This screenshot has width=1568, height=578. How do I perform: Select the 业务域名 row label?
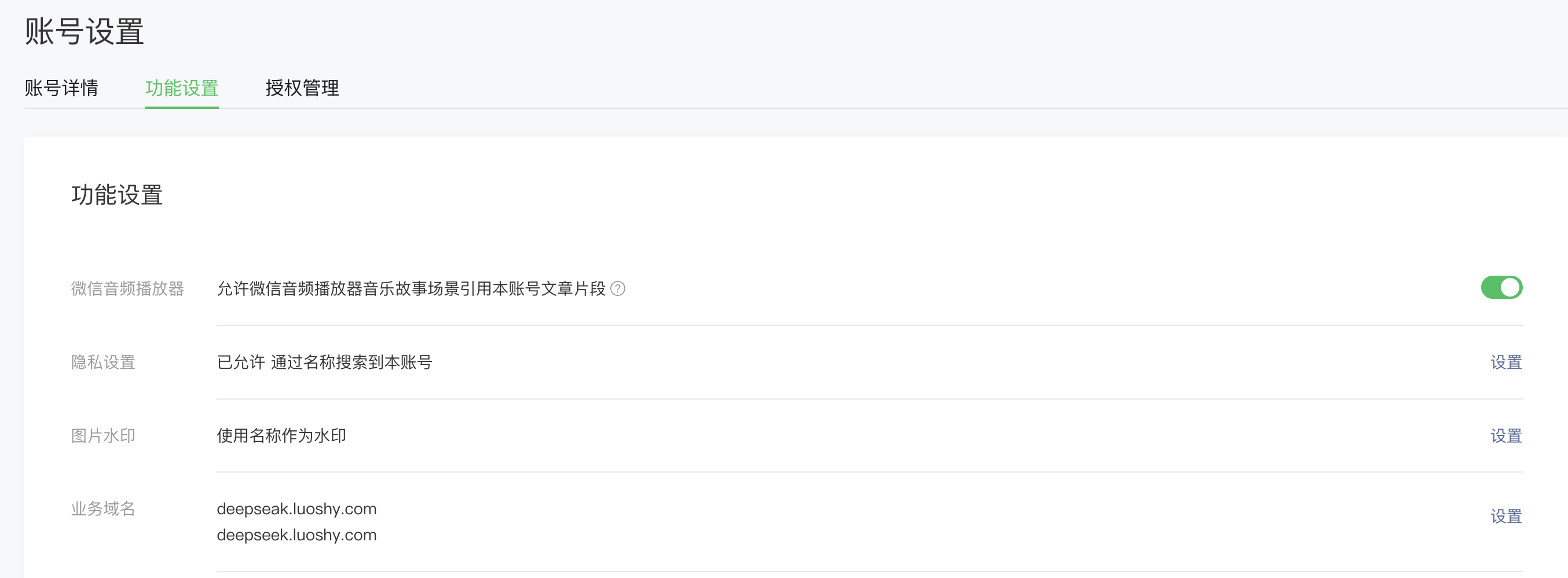point(103,509)
